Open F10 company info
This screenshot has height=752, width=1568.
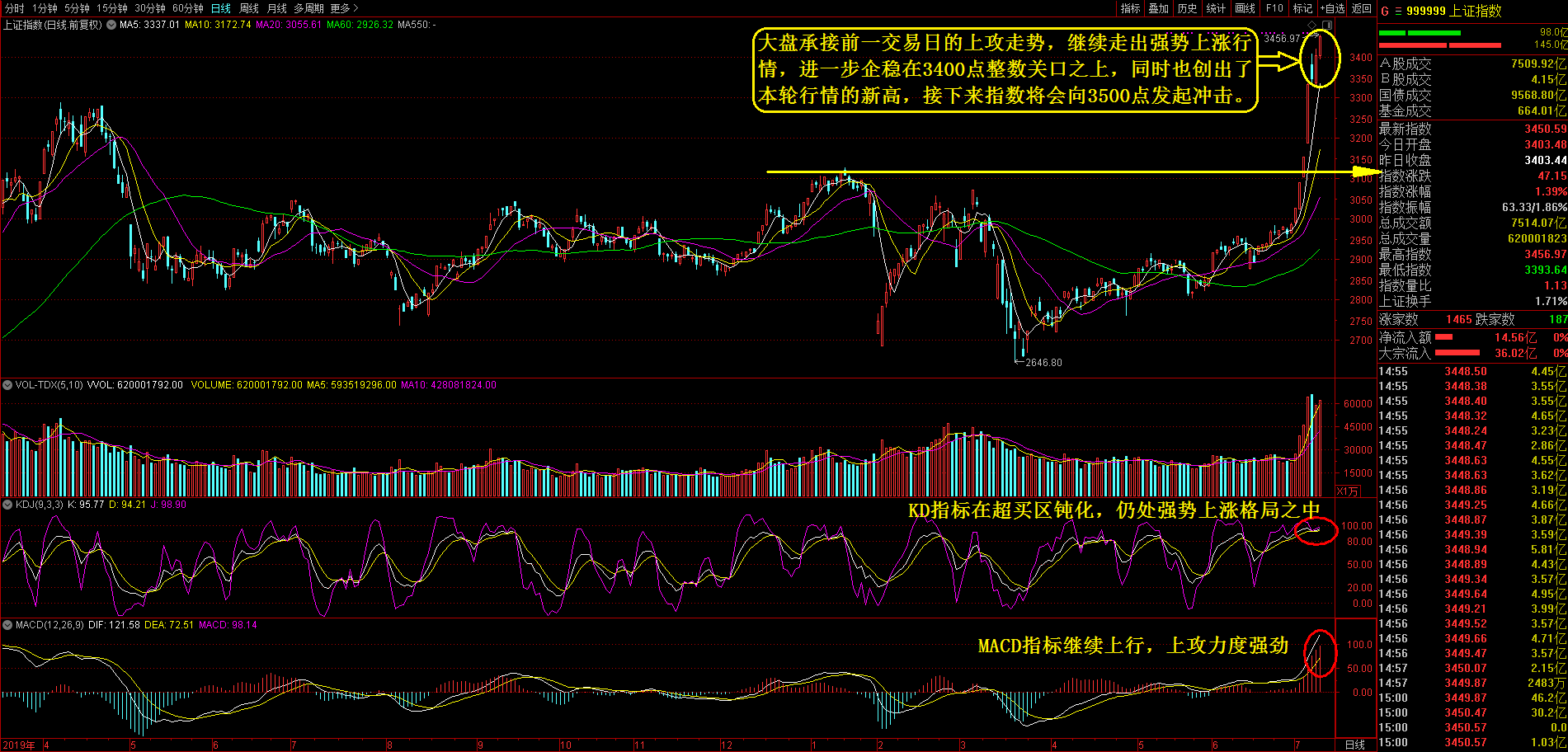[x=1274, y=8]
